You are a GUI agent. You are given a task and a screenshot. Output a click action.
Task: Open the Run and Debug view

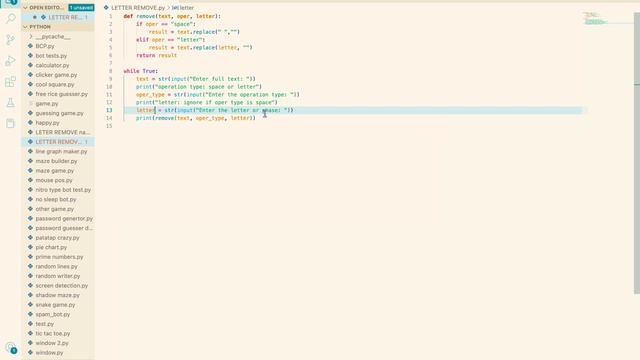click(11, 61)
